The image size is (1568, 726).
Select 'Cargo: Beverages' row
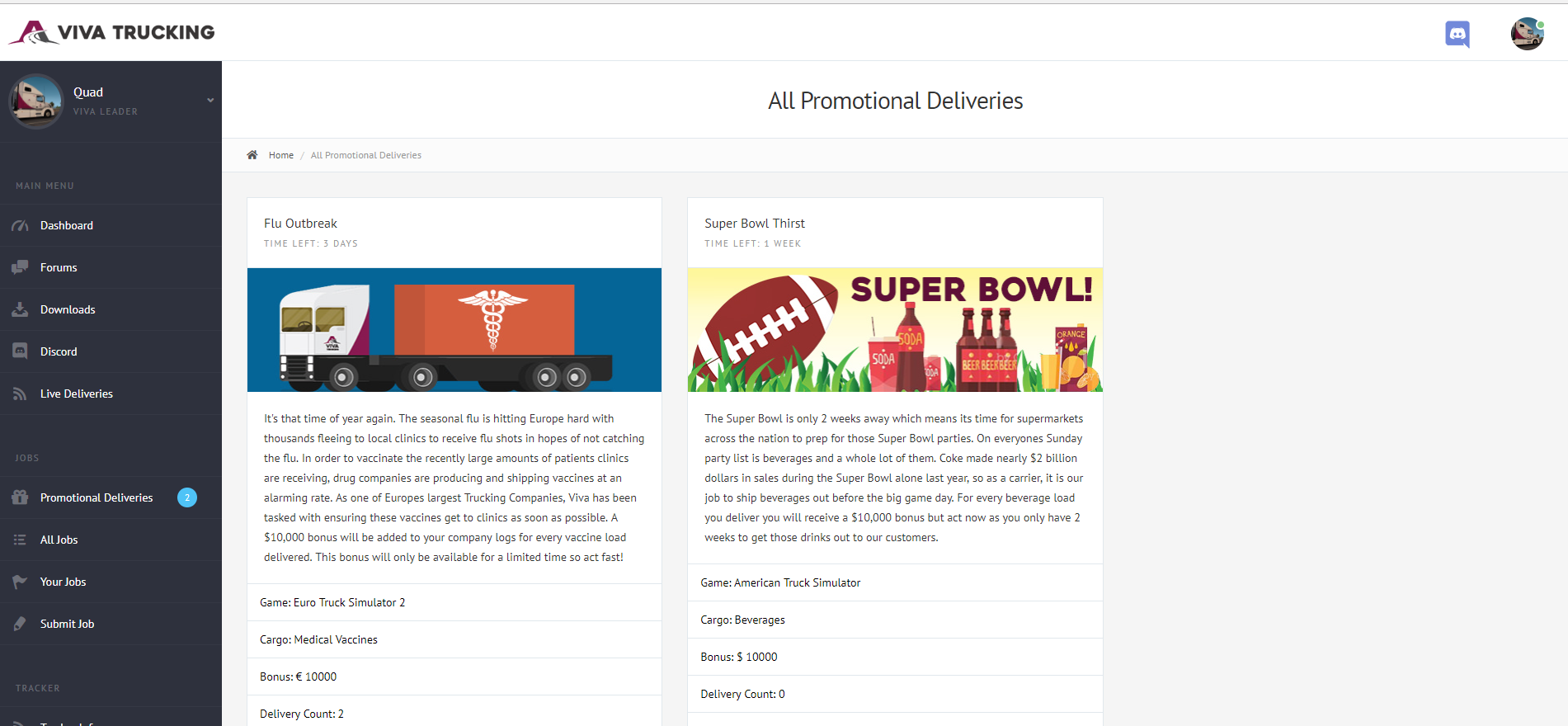pyautogui.click(x=895, y=620)
